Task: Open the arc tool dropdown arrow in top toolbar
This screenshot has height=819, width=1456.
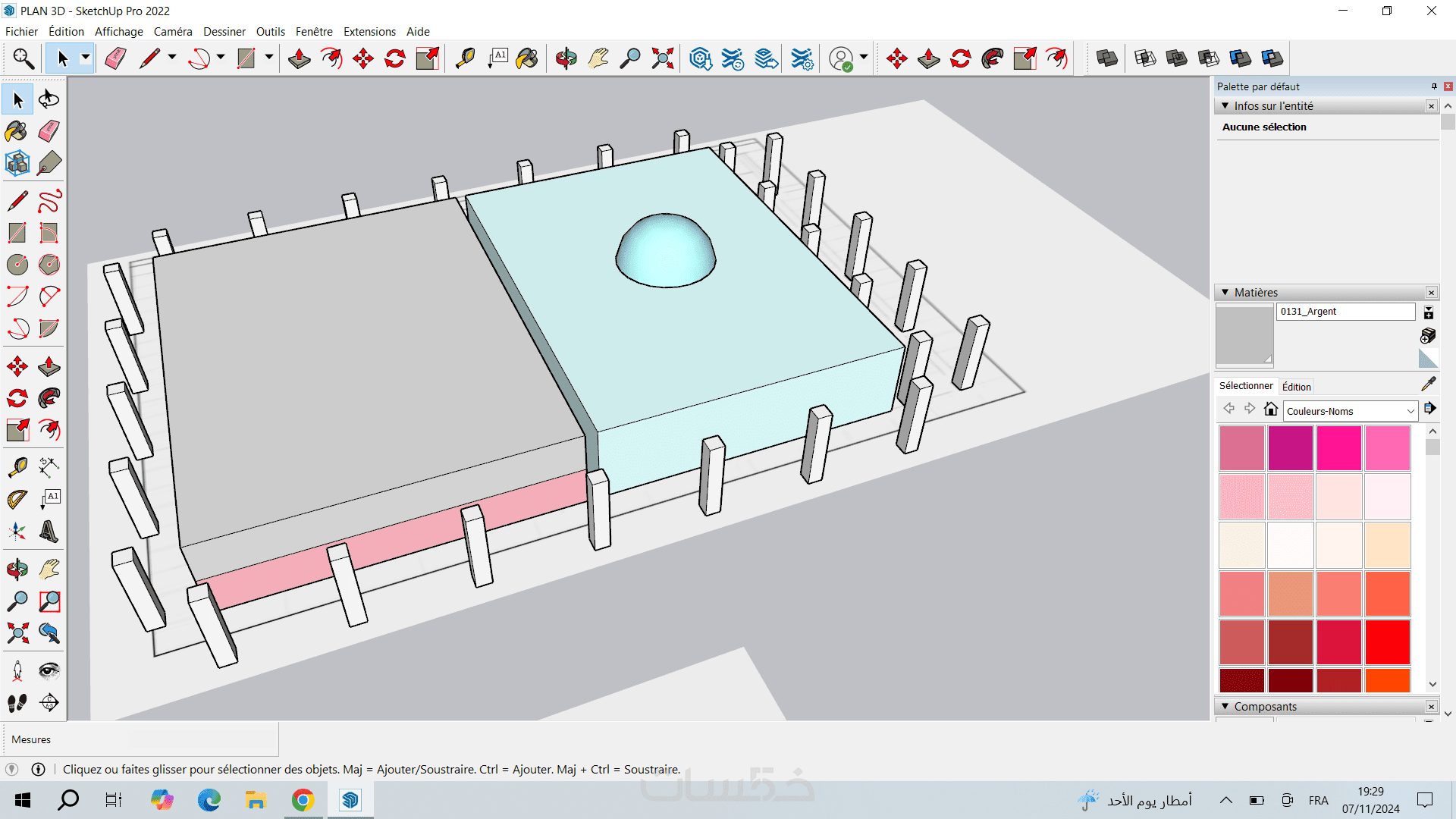Action: coord(221,58)
